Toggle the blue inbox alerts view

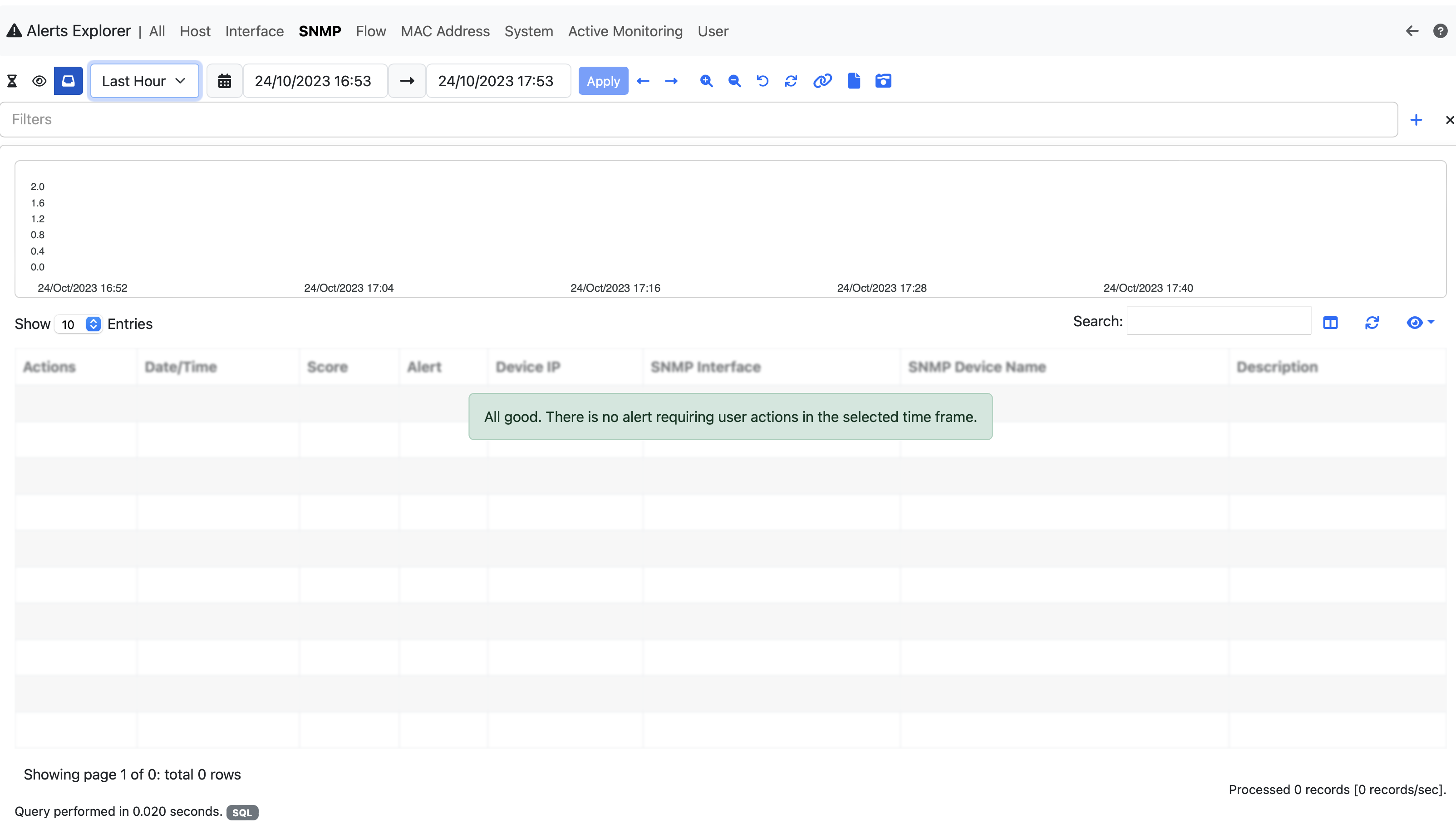pos(68,81)
